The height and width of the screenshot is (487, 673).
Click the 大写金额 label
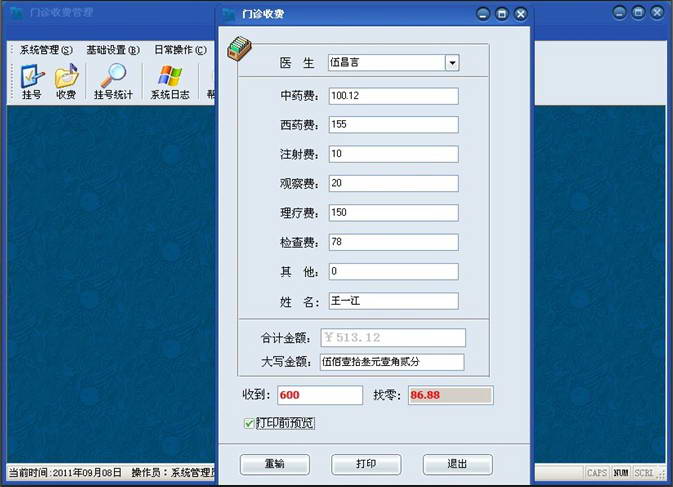point(286,362)
